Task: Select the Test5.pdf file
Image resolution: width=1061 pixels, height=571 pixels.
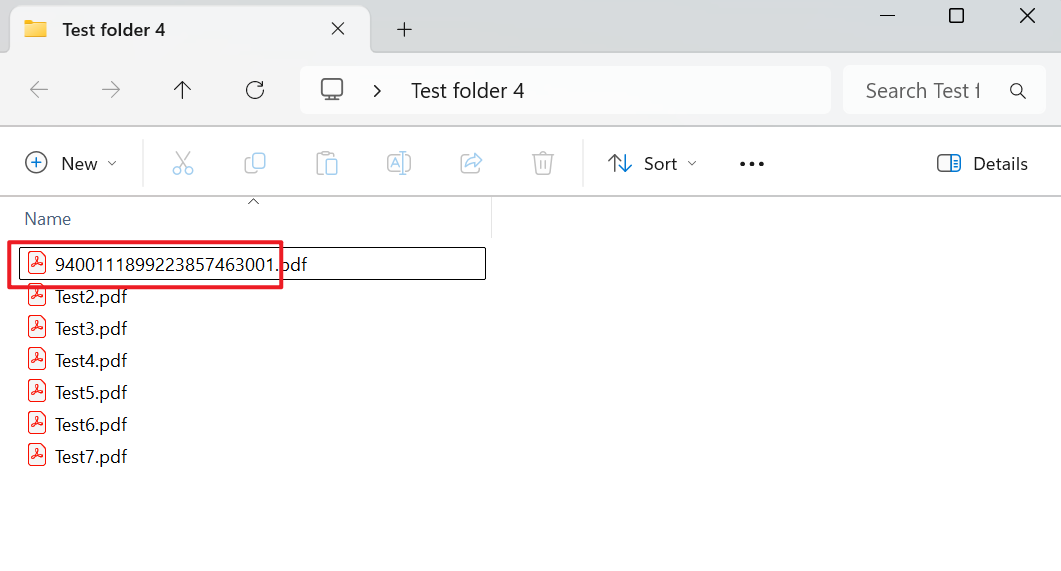Action: point(90,393)
